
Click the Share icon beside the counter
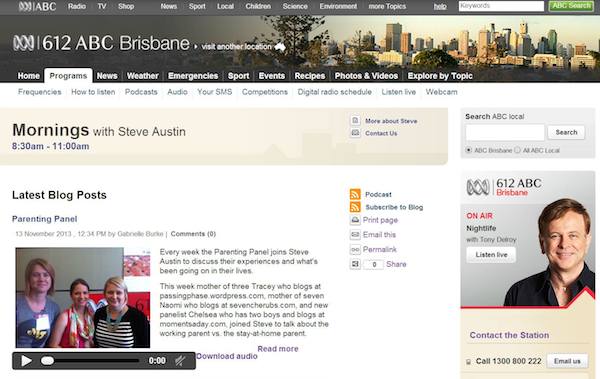point(355,264)
